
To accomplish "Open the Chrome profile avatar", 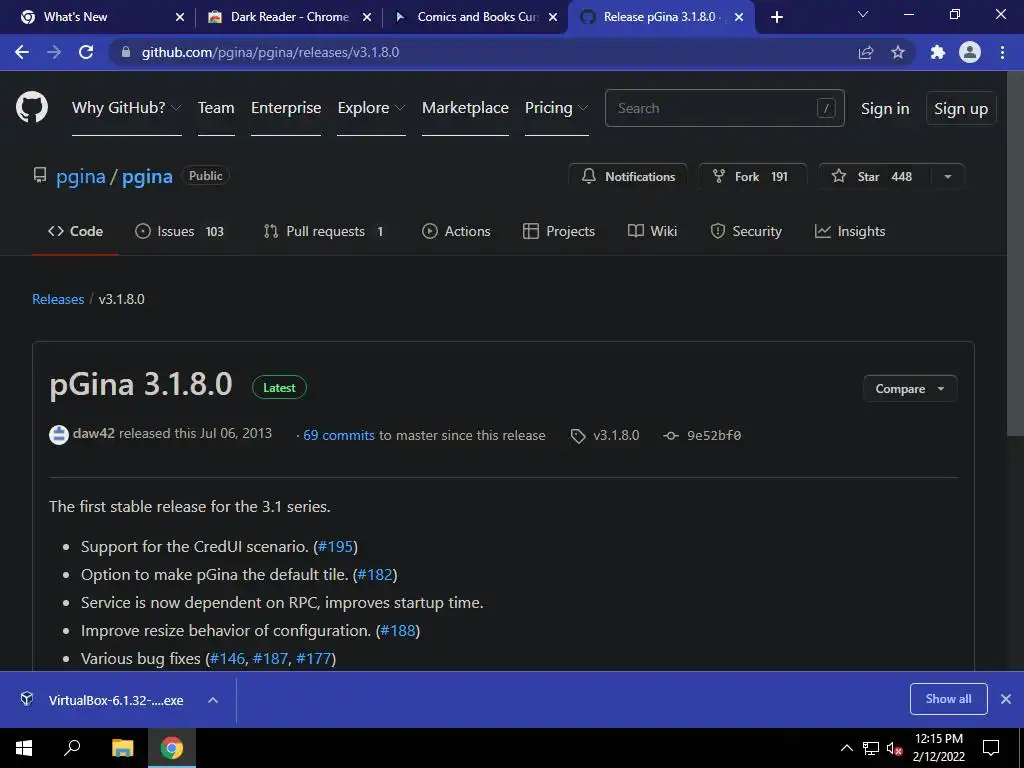I will [970, 52].
